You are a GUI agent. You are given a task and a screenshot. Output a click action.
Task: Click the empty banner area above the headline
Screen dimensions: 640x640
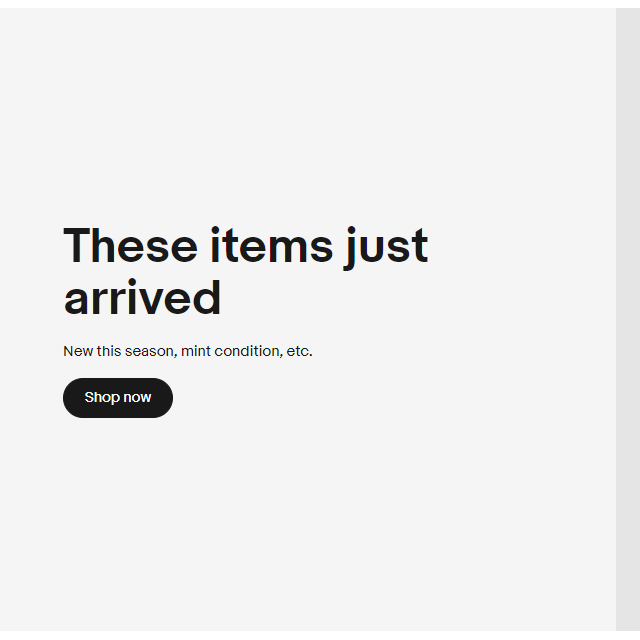[308, 114]
